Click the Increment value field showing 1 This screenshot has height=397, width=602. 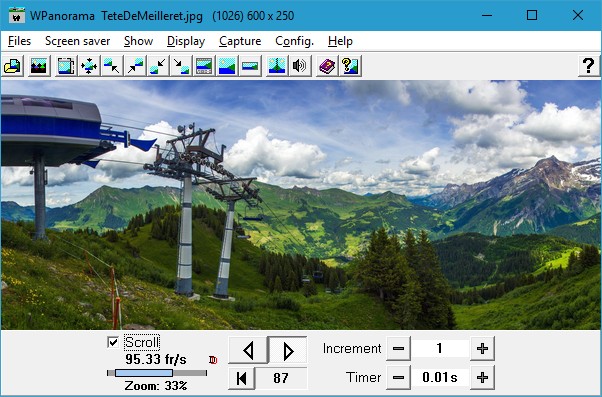[440, 349]
